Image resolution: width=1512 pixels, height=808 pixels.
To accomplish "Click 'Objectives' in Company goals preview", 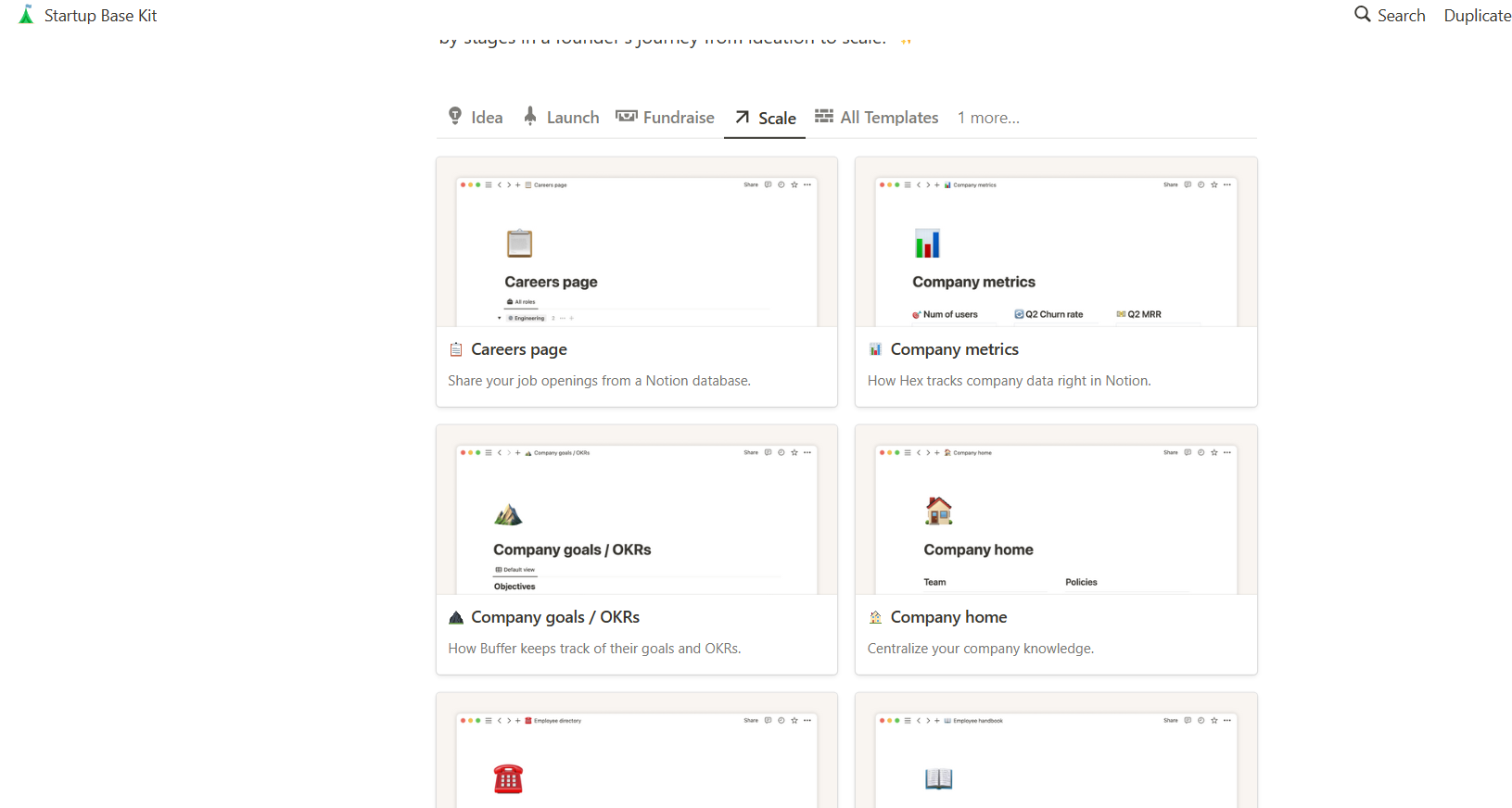I will [x=515, y=587].
